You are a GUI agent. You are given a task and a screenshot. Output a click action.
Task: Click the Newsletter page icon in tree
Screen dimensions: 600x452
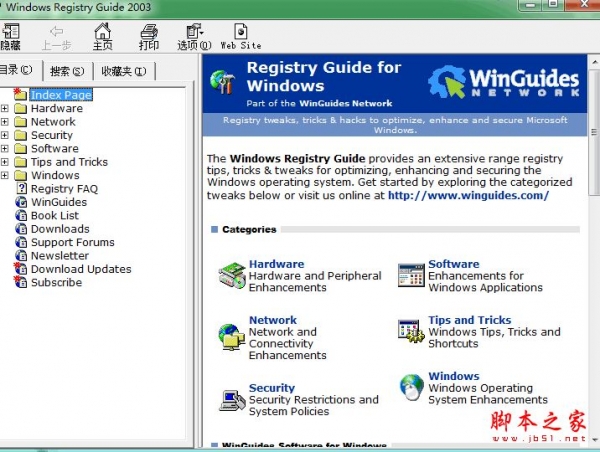click(21, 256)
